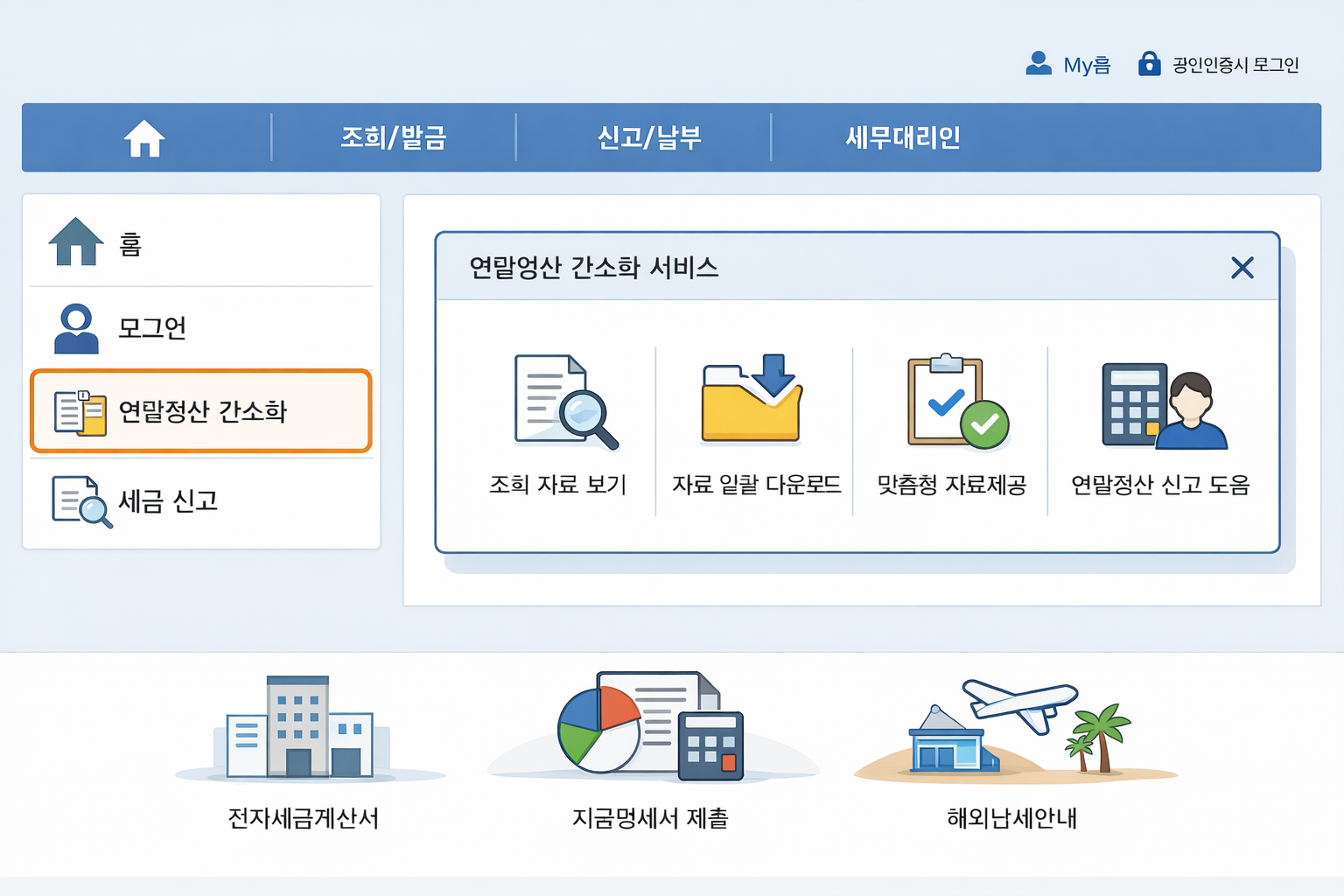
Task: Click the home icon in the navigation bar
Action: click(x=144, y=138)
